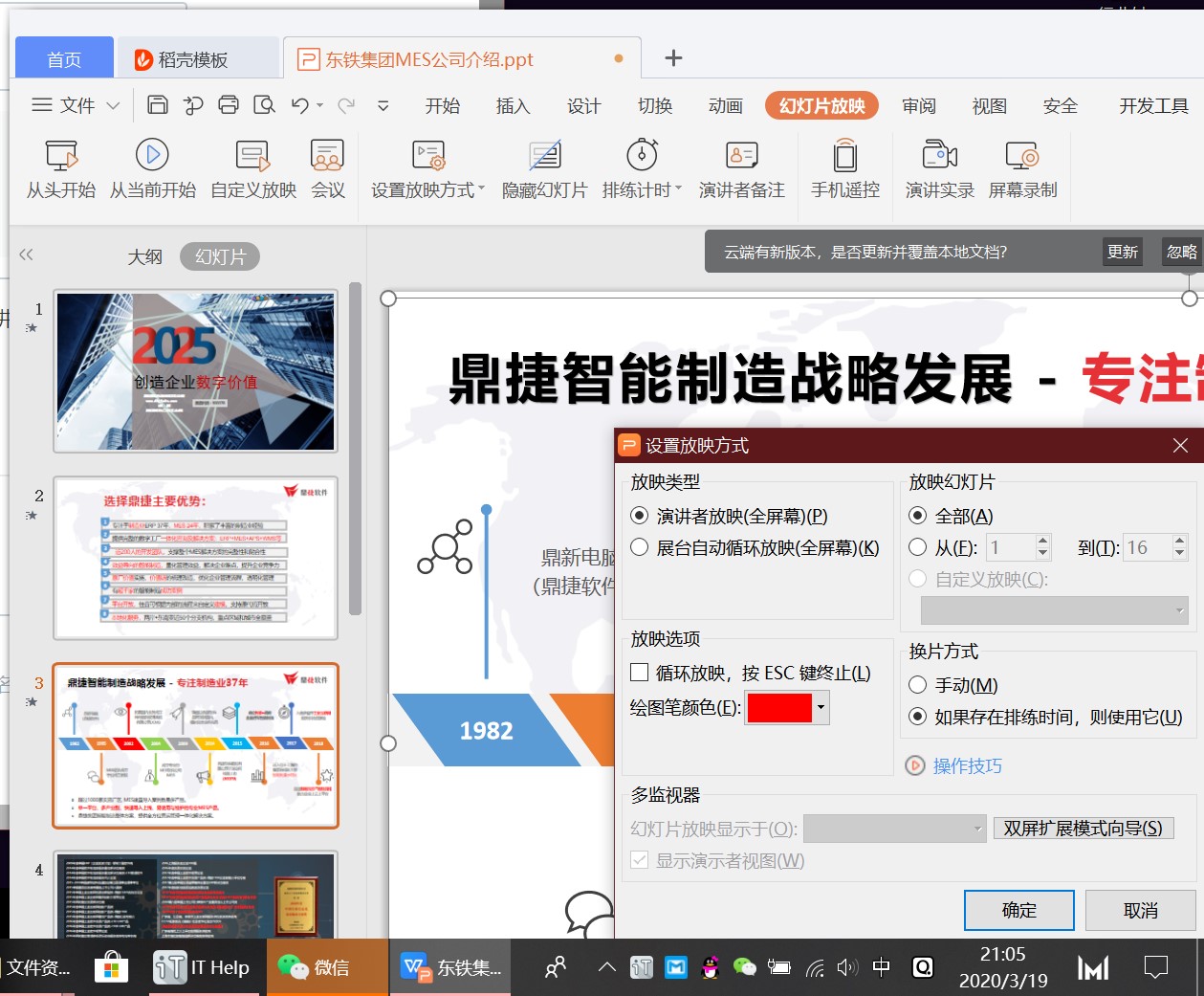Select 展台自动循环放映(全屏幕) radio button
1204x996 pixels.
pyautogui.click(x=640, y=547)
